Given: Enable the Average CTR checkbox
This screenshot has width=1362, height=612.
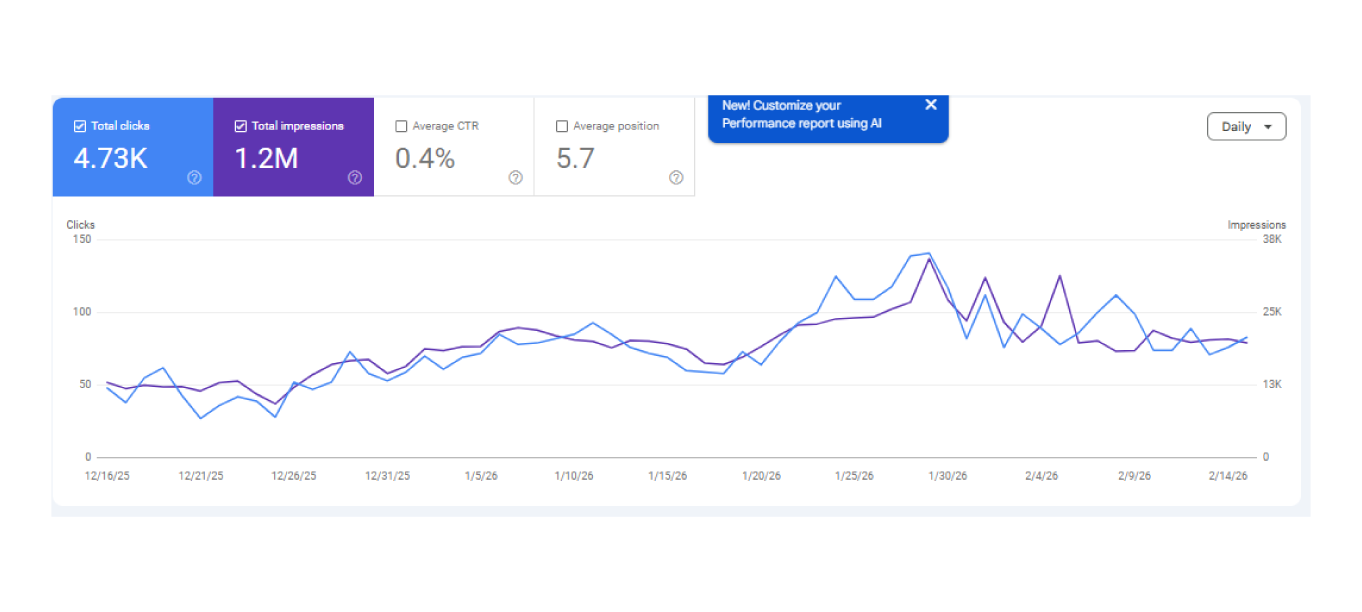Looking at the screenshot, I should [x=401, y=126].
